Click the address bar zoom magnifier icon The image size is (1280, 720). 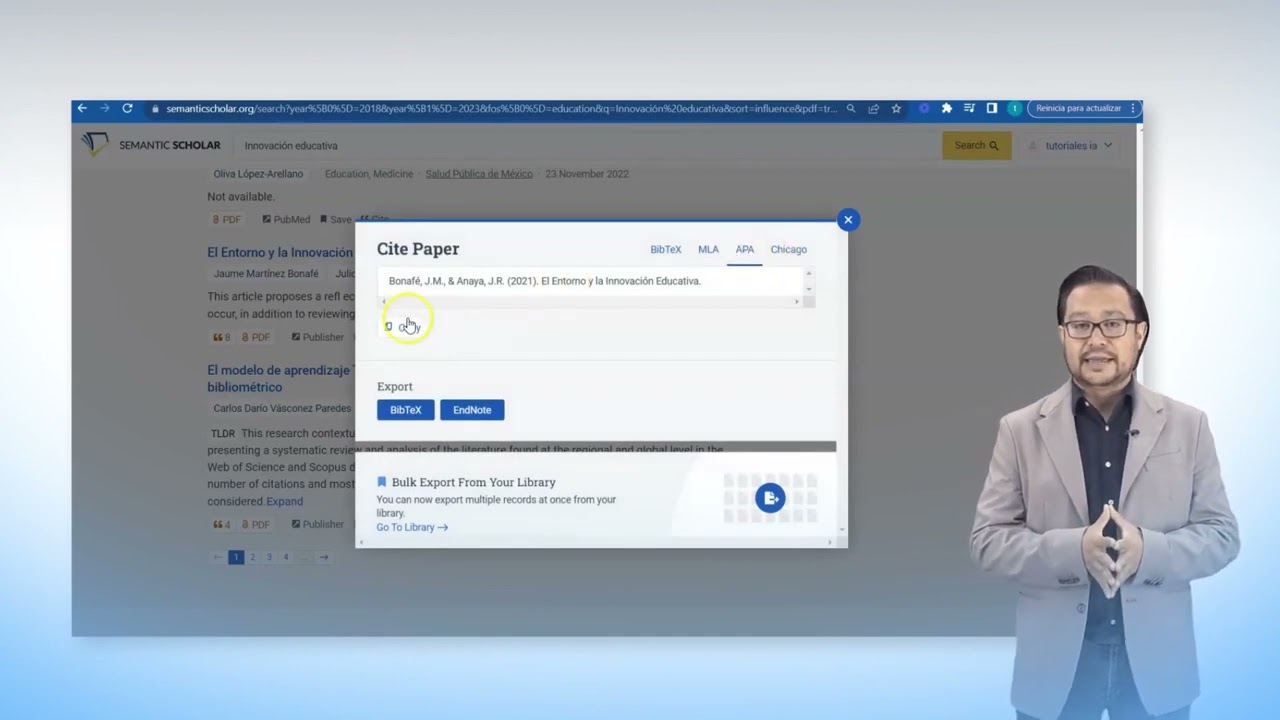(x=851, y=108)
